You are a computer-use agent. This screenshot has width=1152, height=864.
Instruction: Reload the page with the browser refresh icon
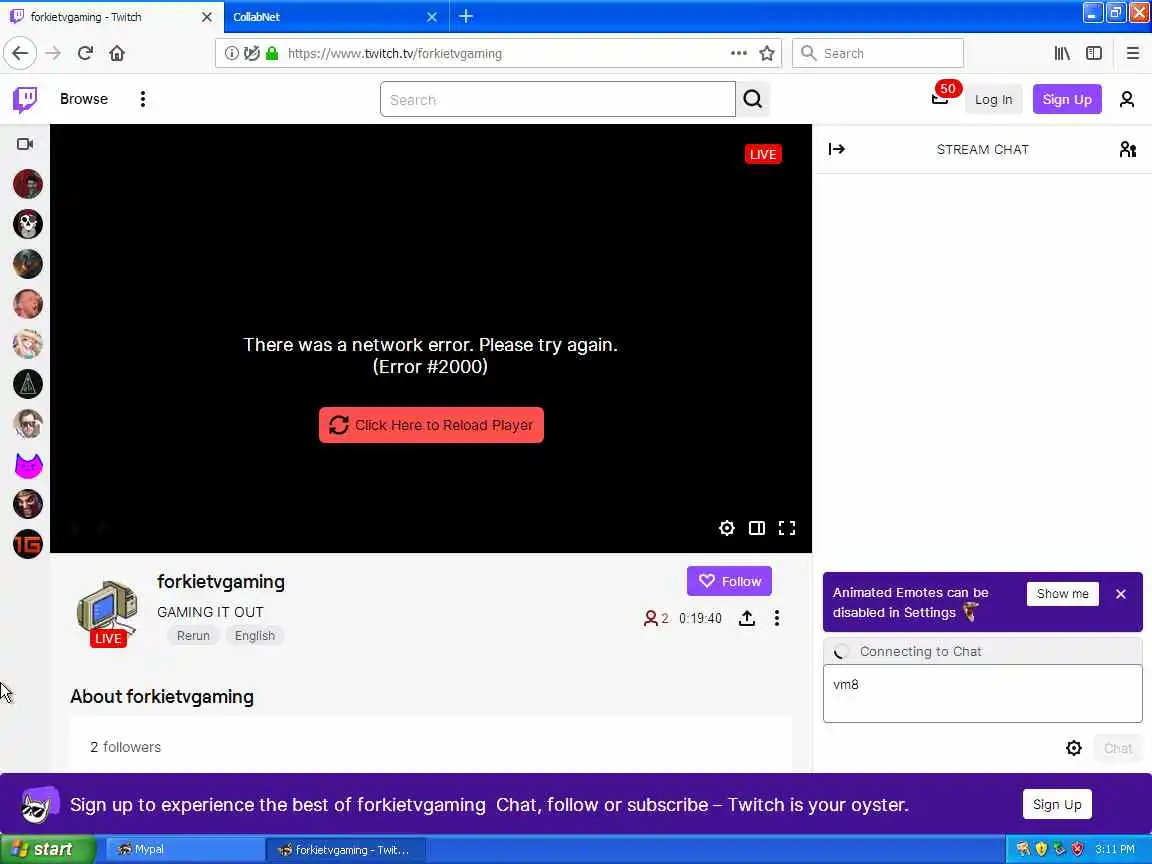(85, 53)
